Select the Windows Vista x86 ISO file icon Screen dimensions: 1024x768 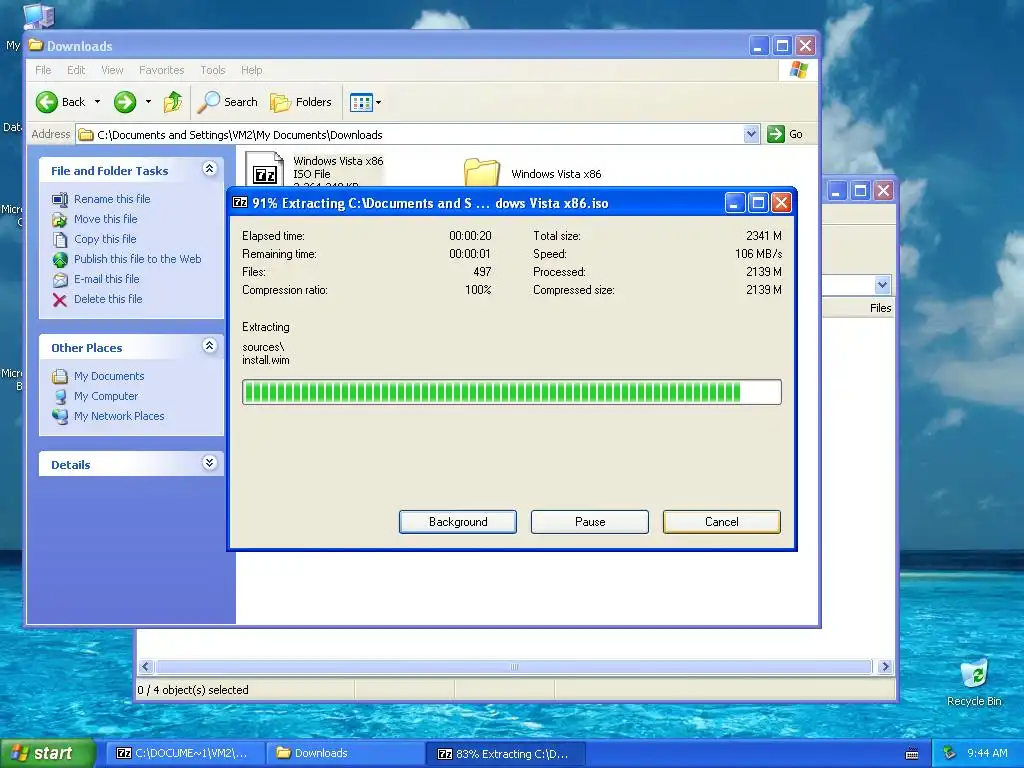(x=264, y=169)
